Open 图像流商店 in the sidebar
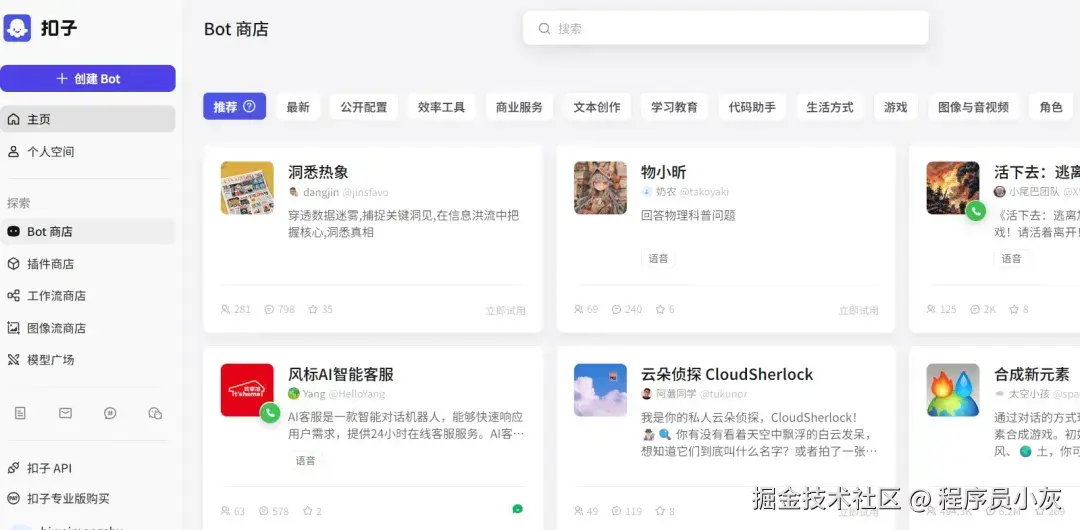The width and height of the screenshot is (1080, 530). pyautogui.click(x=87, y=328)
